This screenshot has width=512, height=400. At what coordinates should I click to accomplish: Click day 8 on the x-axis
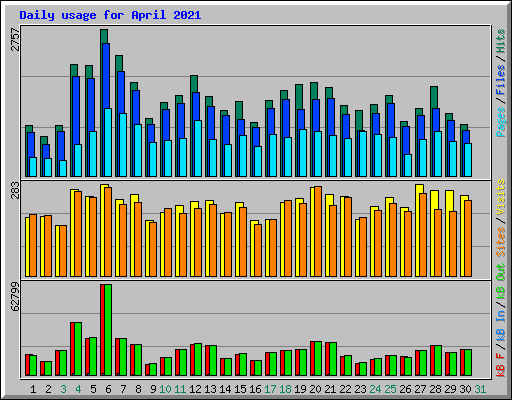coord(138,389)
